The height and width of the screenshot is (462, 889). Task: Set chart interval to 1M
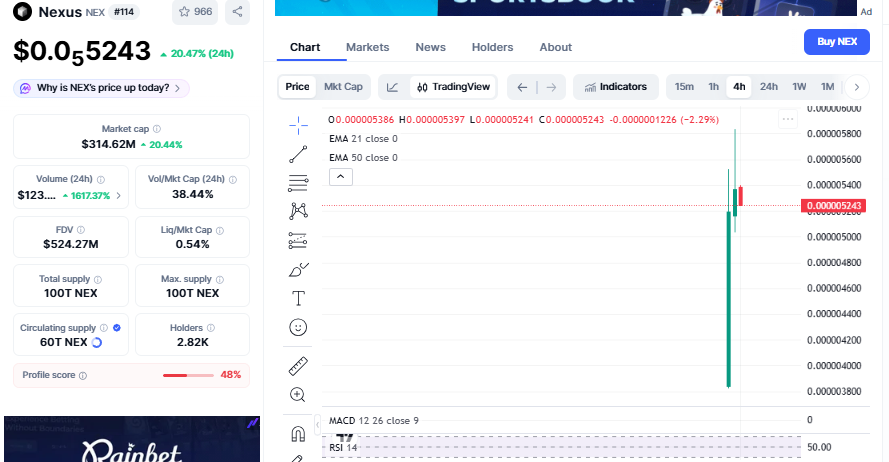pyautogui.click(x=827, y=87)
